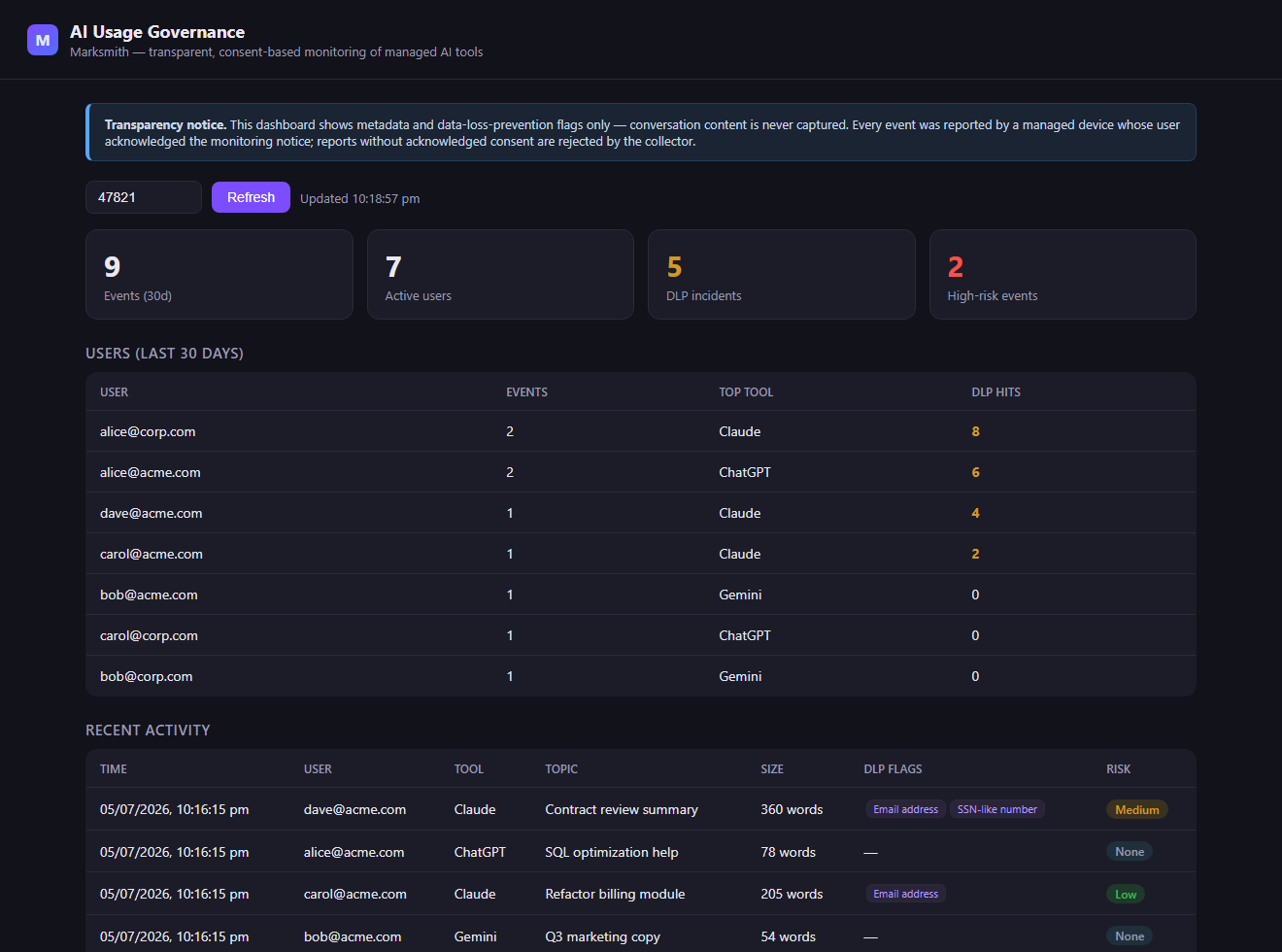
Task: Open the High-risk events stat card
Action: 1063,274
